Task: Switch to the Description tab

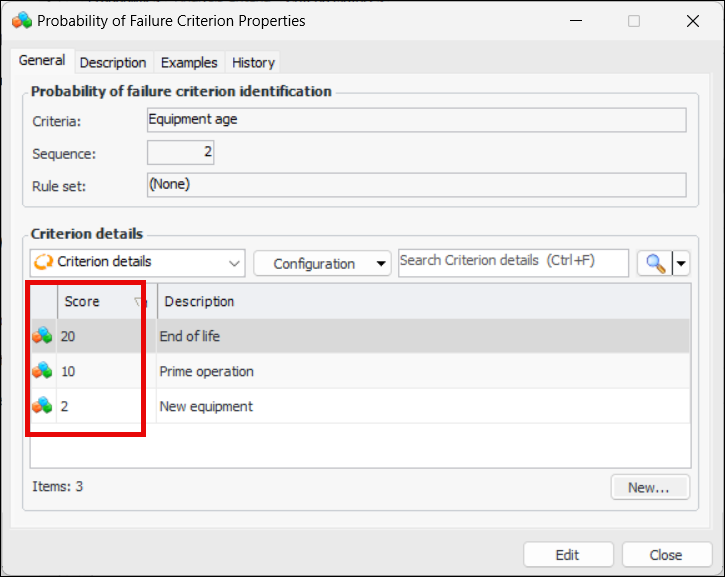Action: point(113,62)
